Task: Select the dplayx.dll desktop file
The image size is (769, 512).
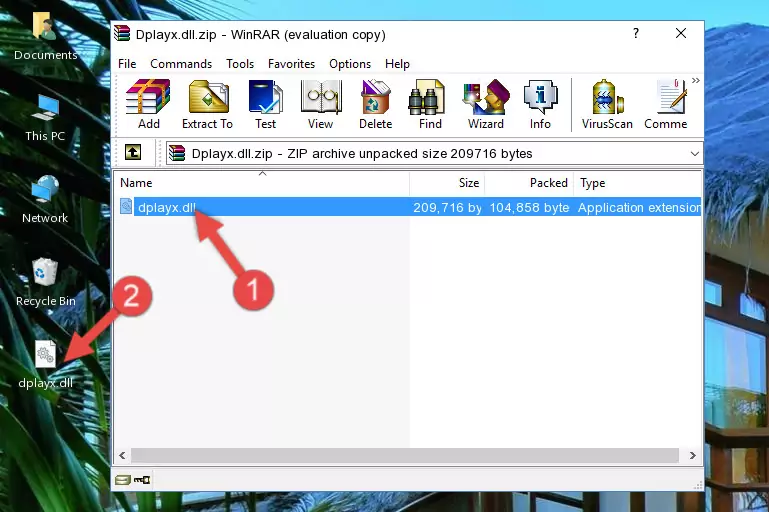Action: click(46, 365)
